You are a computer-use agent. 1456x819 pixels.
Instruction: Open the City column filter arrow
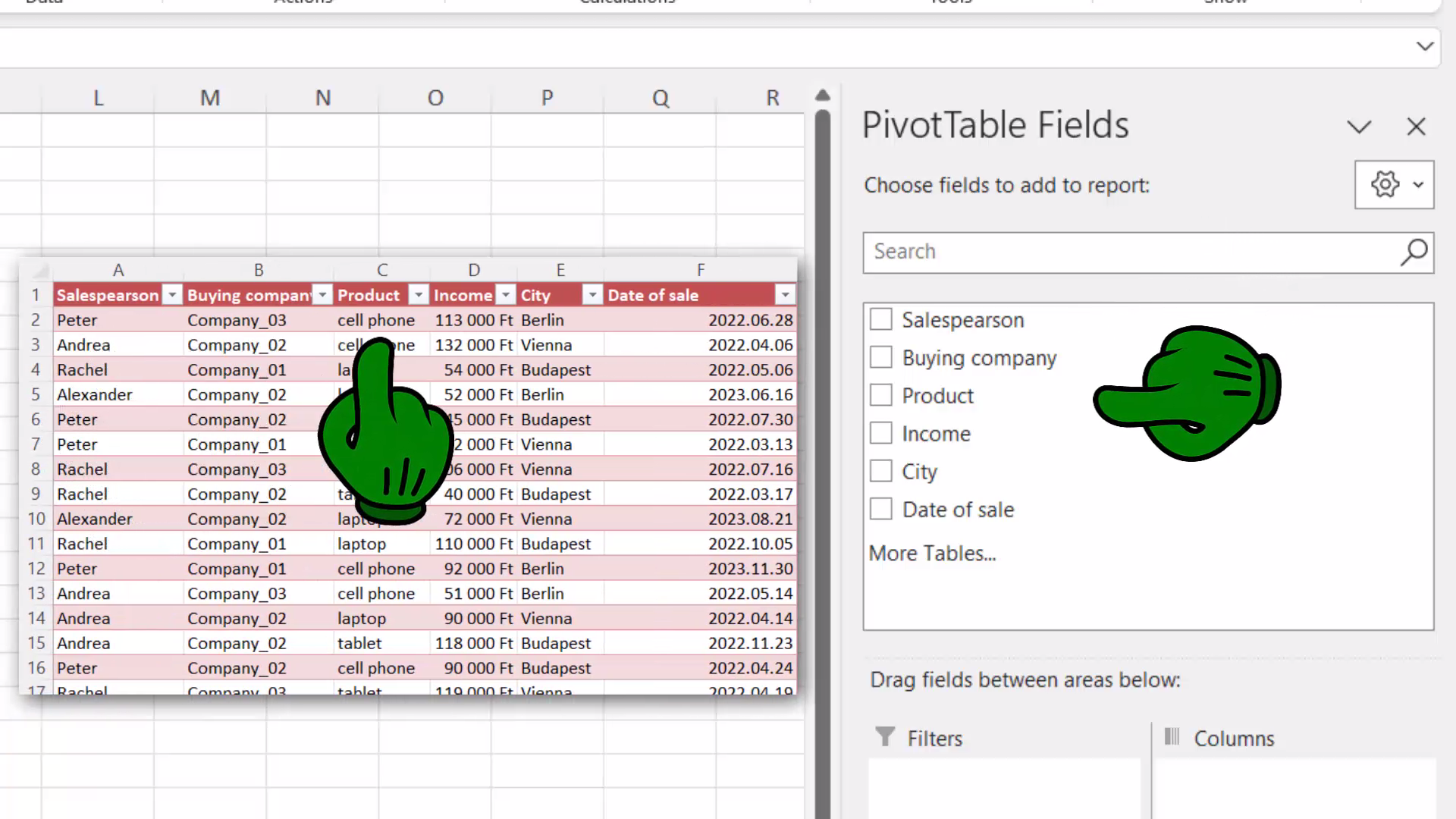point(592,295)
